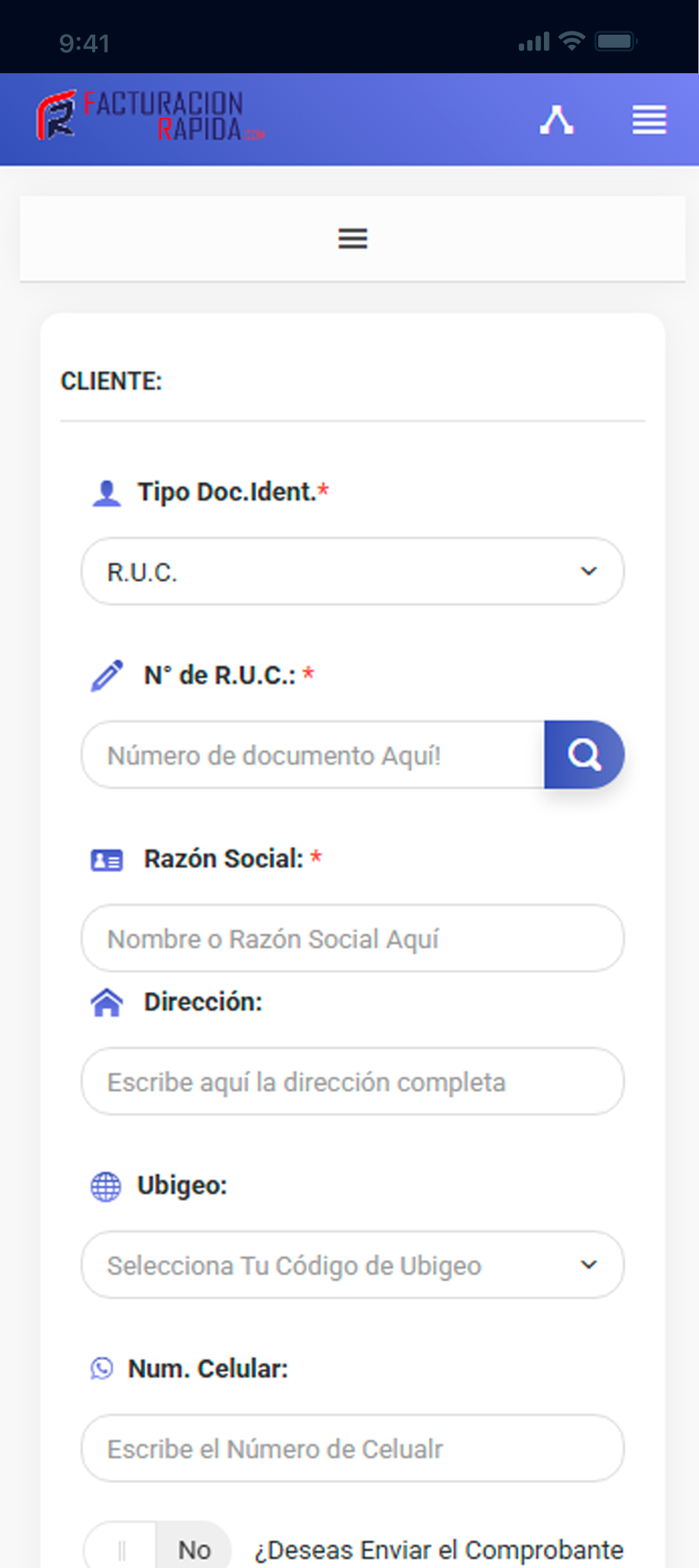The image size is (699, 1568).
Task: Click the Facturacion Rapida logo
Action: 150,116
